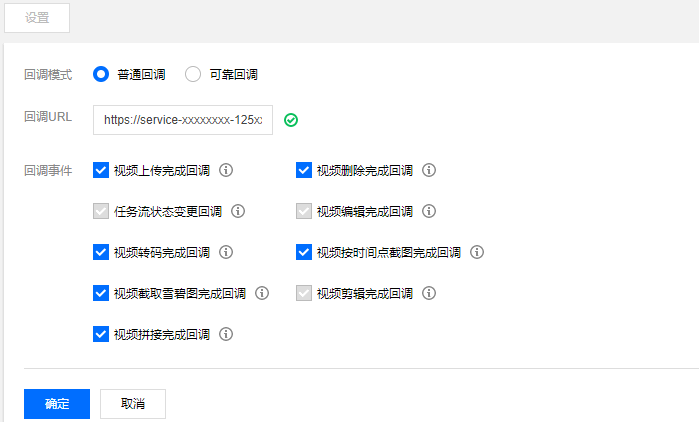Viewport: 700px width, 422px height.
Task: Toggle 视频拼接完成回调 checkbox
Action: pos(101,334)
